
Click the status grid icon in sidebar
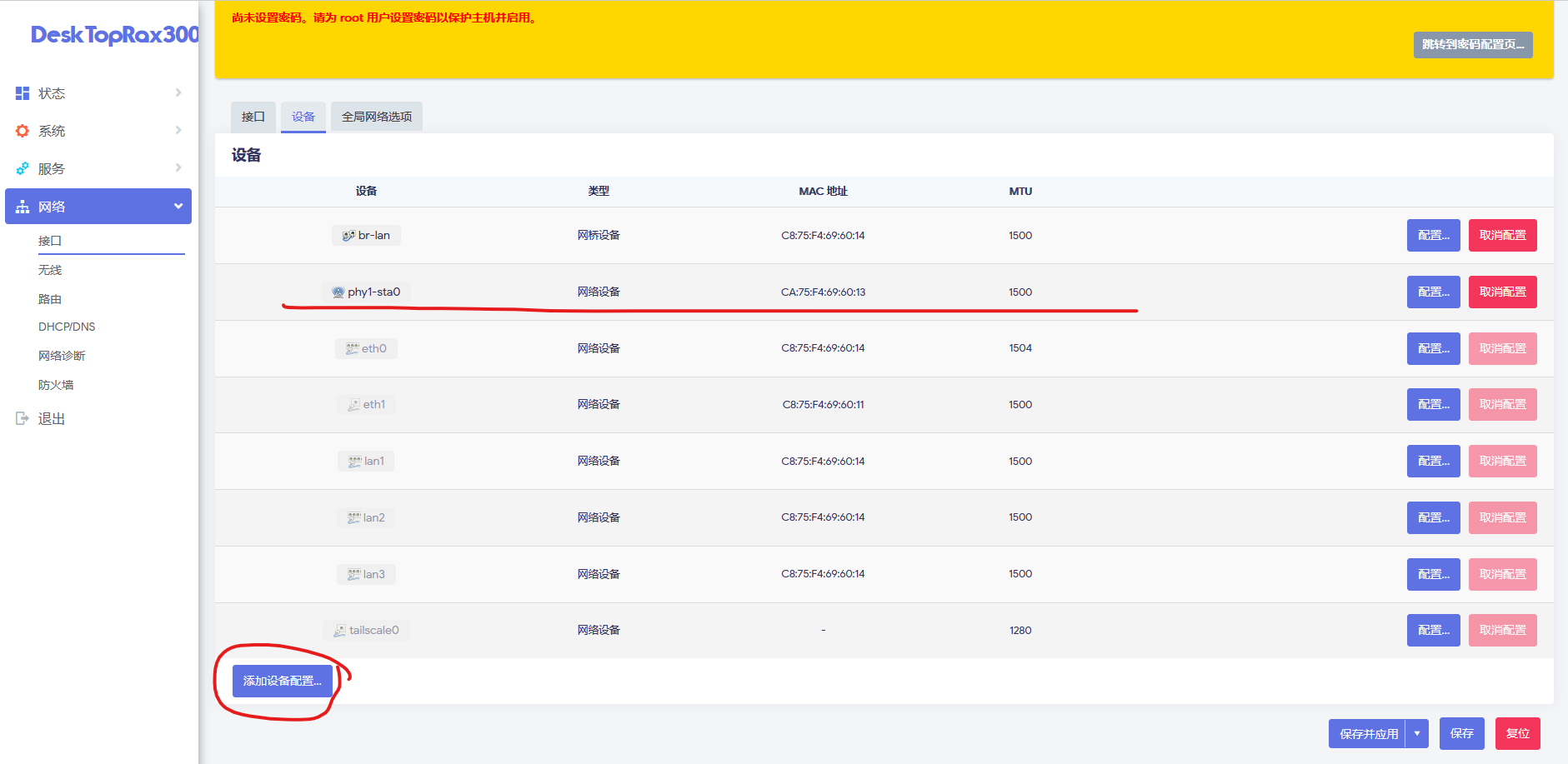point(23,93)
